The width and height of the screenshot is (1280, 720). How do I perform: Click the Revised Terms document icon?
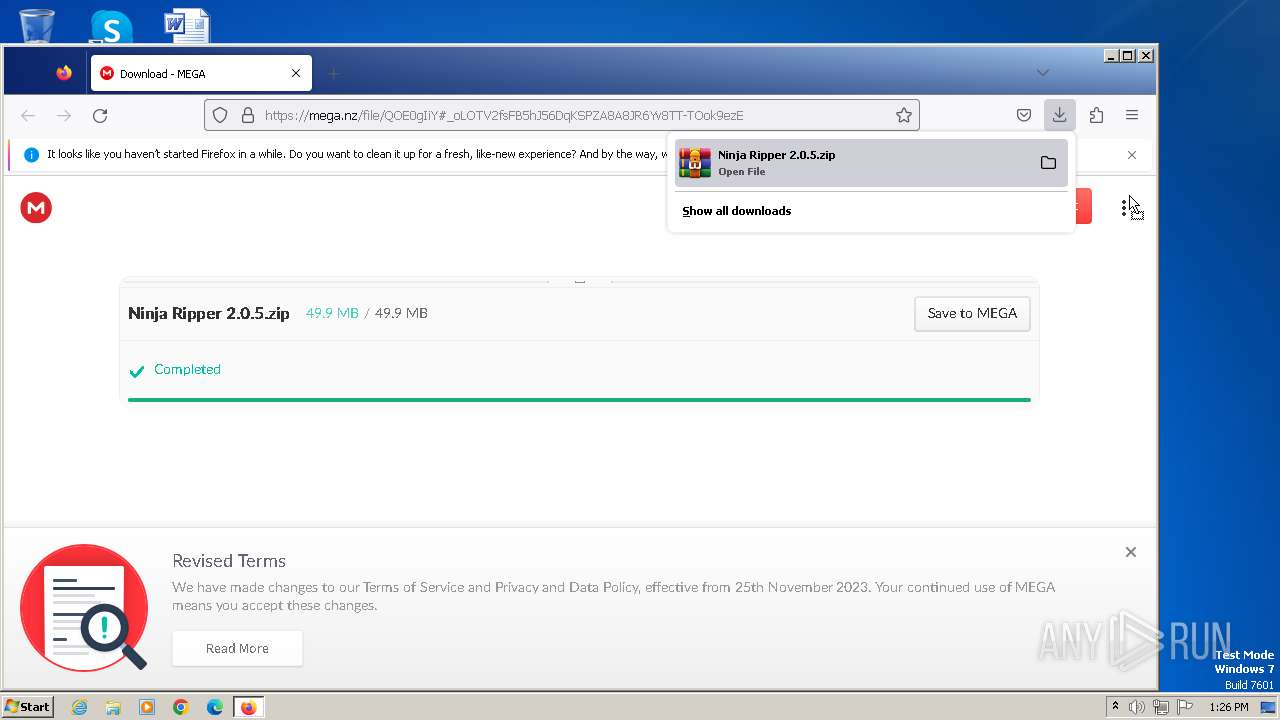(84, 608)
